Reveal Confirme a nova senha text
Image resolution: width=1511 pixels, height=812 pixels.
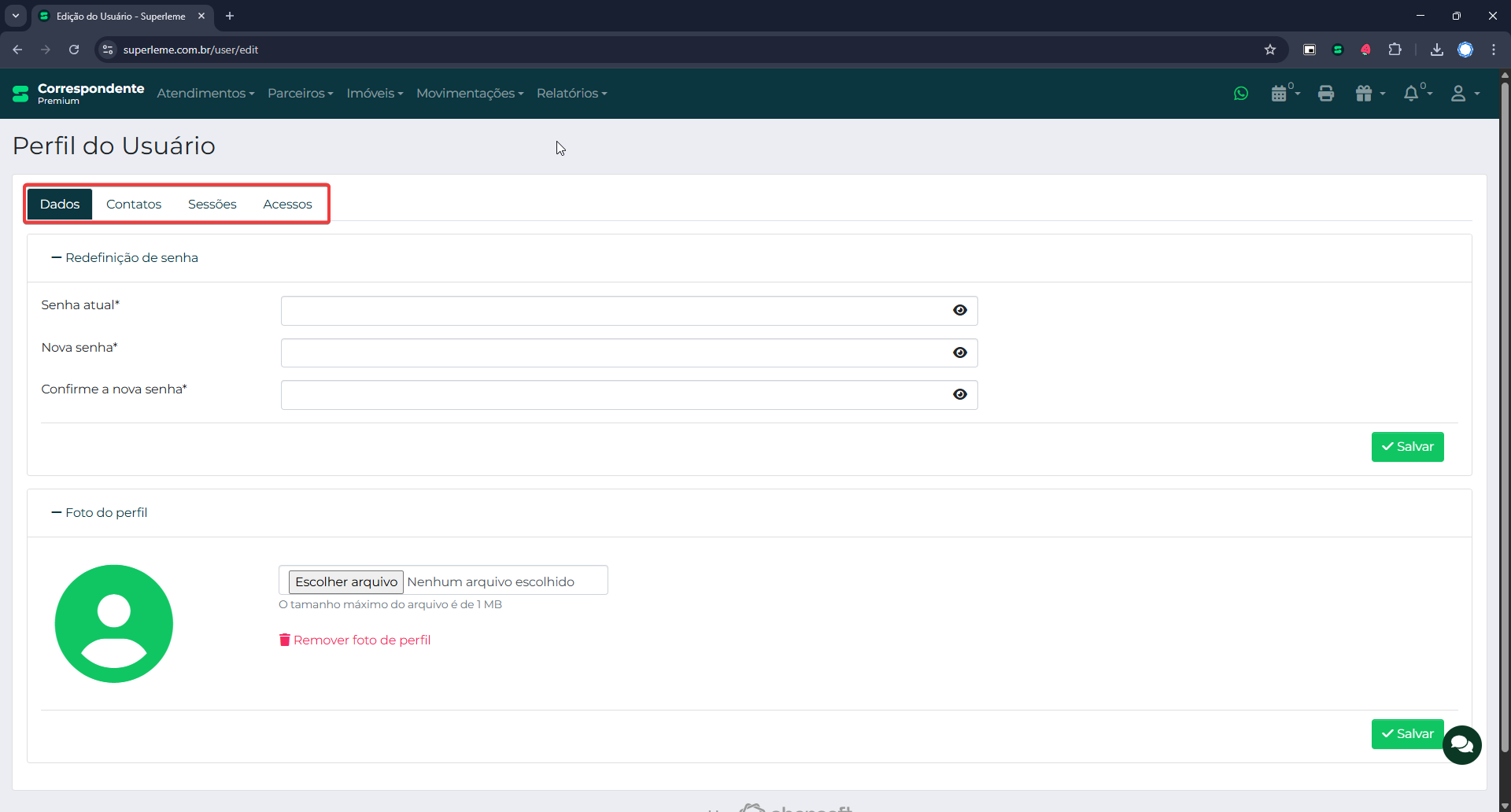[x=959, y=395]
